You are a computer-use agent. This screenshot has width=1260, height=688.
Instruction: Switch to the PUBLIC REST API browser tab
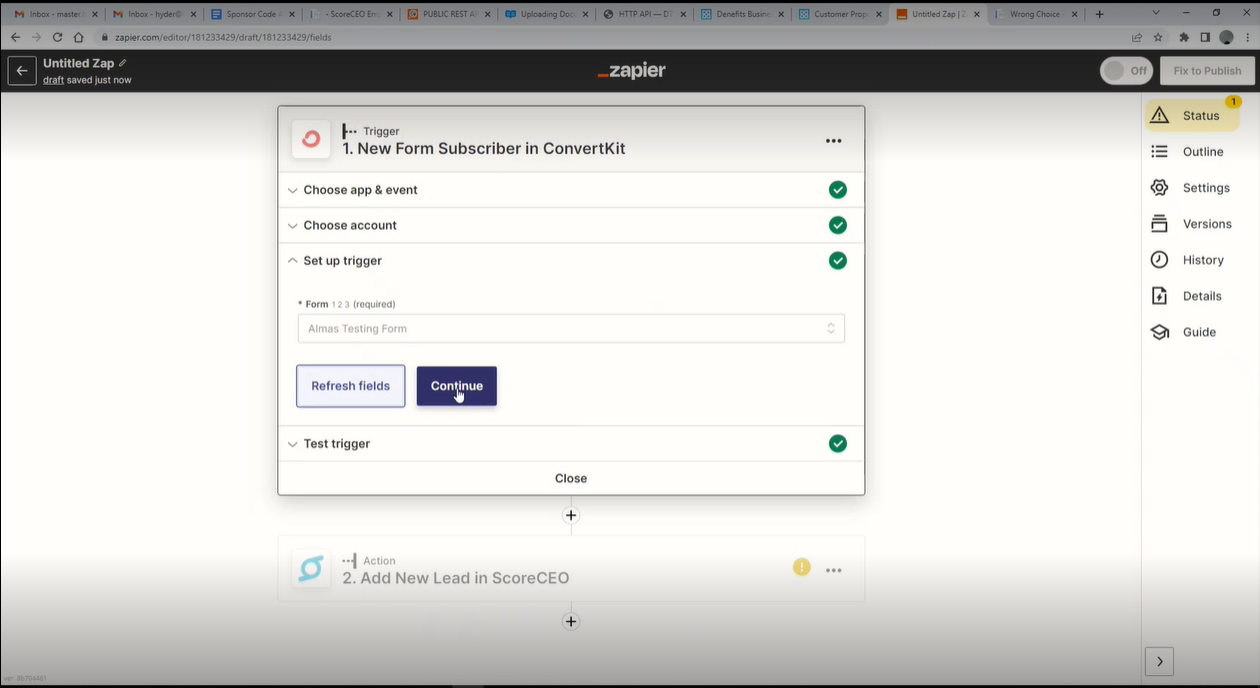click(449, 14)
